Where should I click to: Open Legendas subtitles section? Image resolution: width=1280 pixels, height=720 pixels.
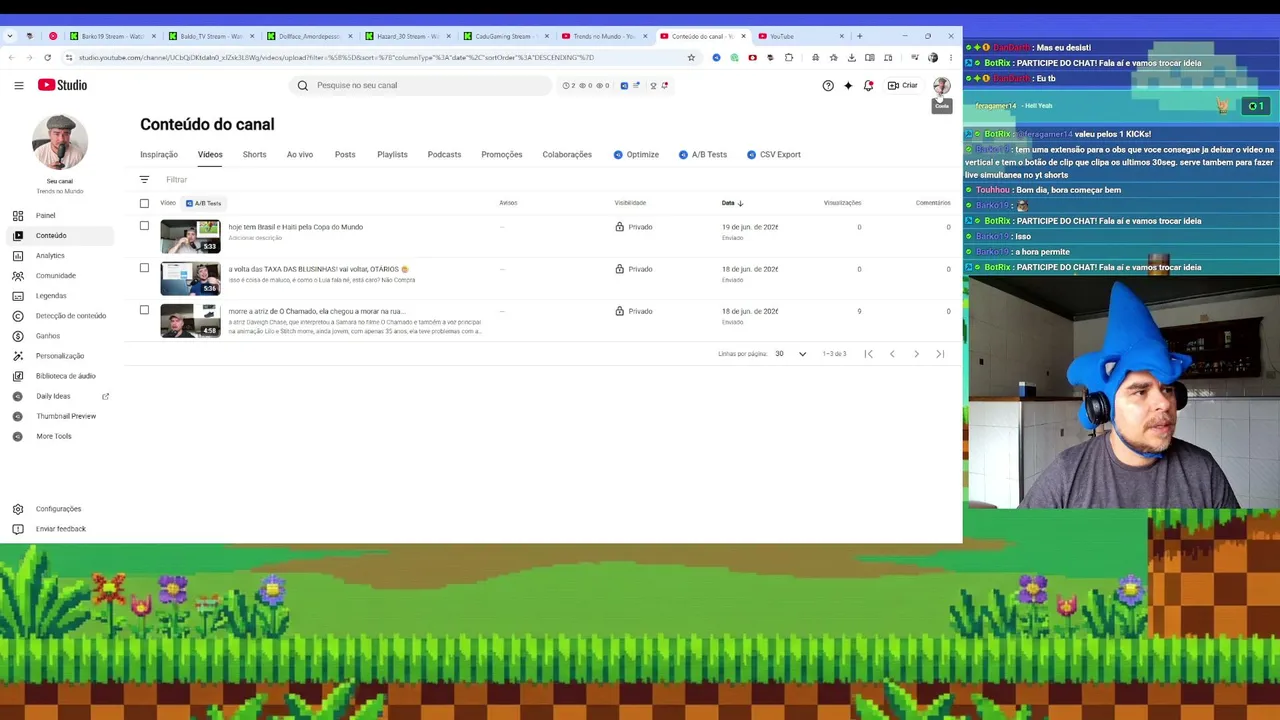pyautogui.click(x=51, y=296)
